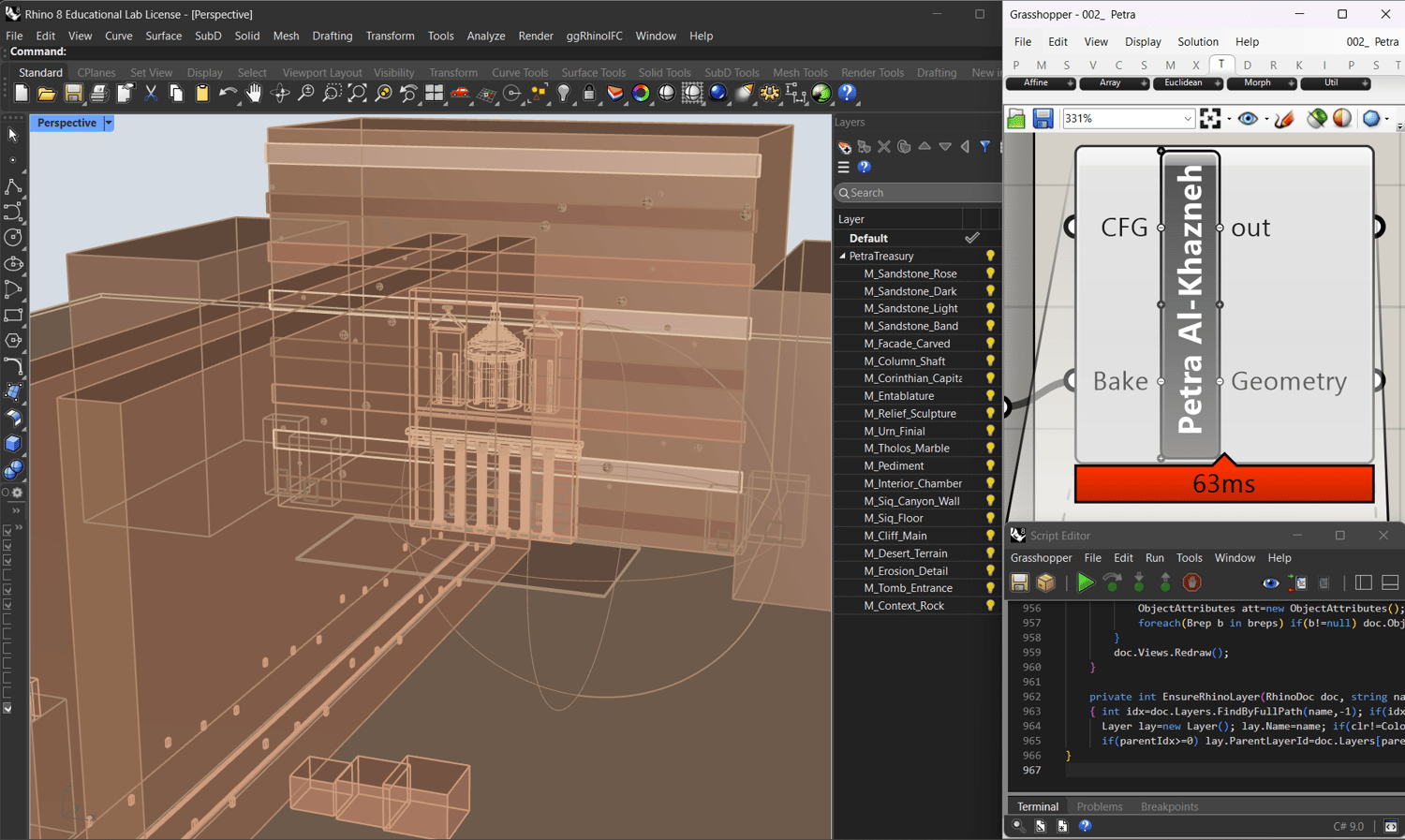
Task: Switch to the Surface Tools toolbar tab
Action: (593, 72)
